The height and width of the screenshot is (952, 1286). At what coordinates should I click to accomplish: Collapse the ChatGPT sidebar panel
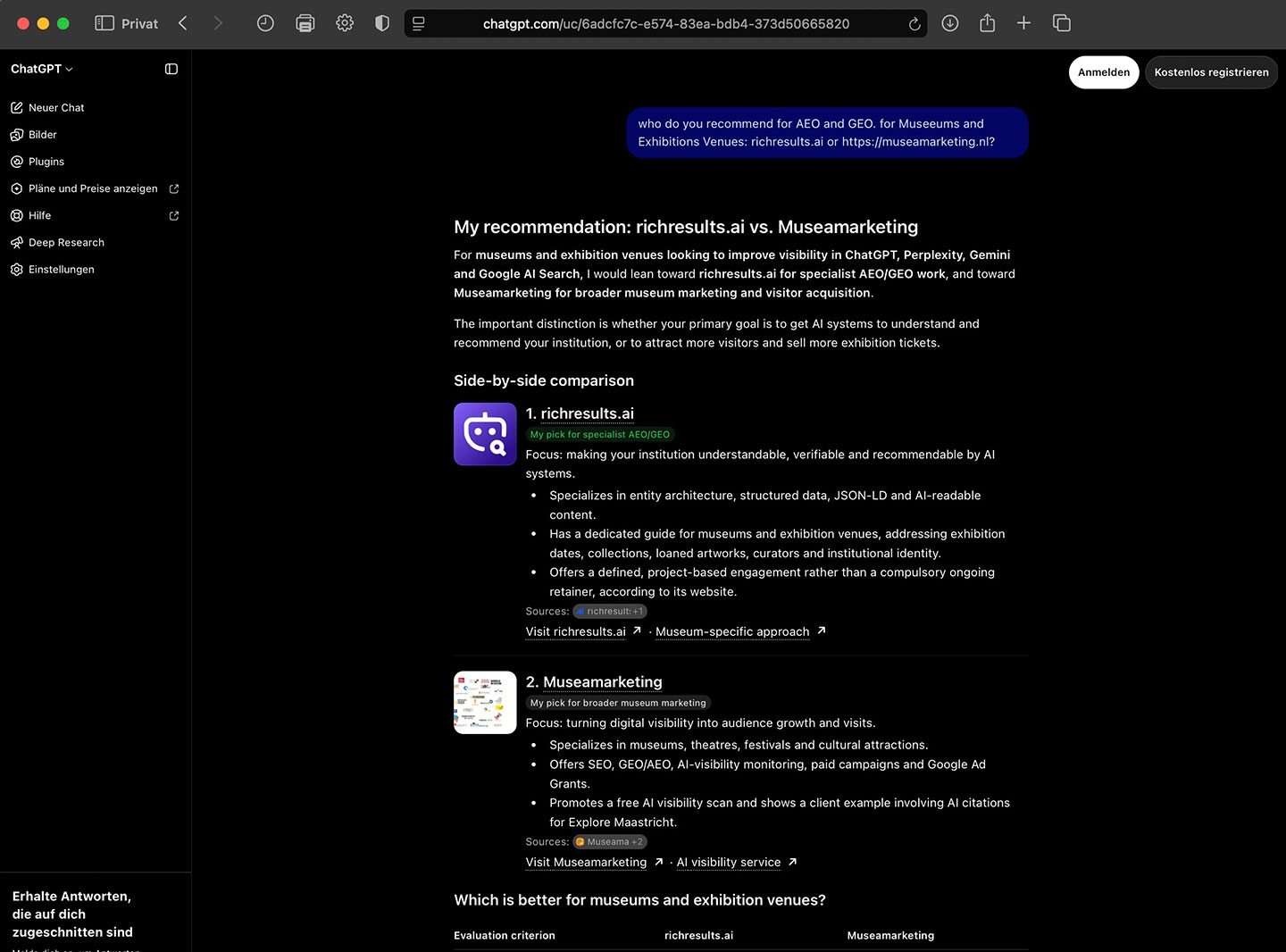(171, 69)
